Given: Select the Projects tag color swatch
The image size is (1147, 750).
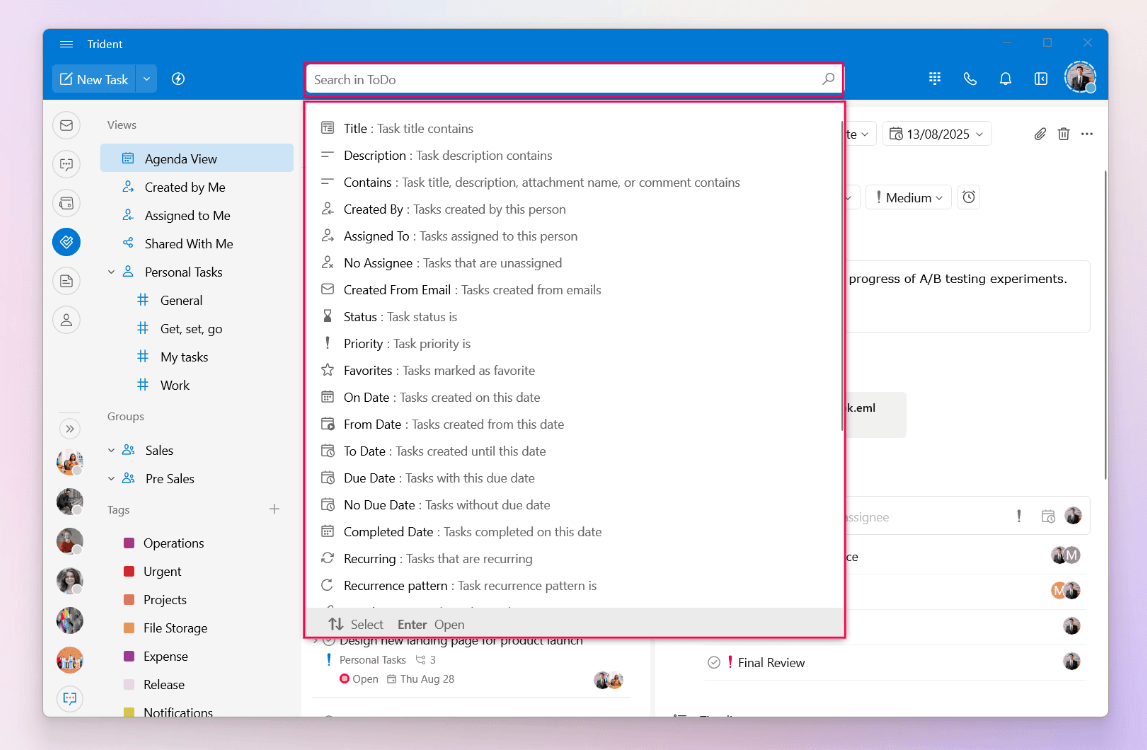Looking at the screenshot, I should point(129,599).
